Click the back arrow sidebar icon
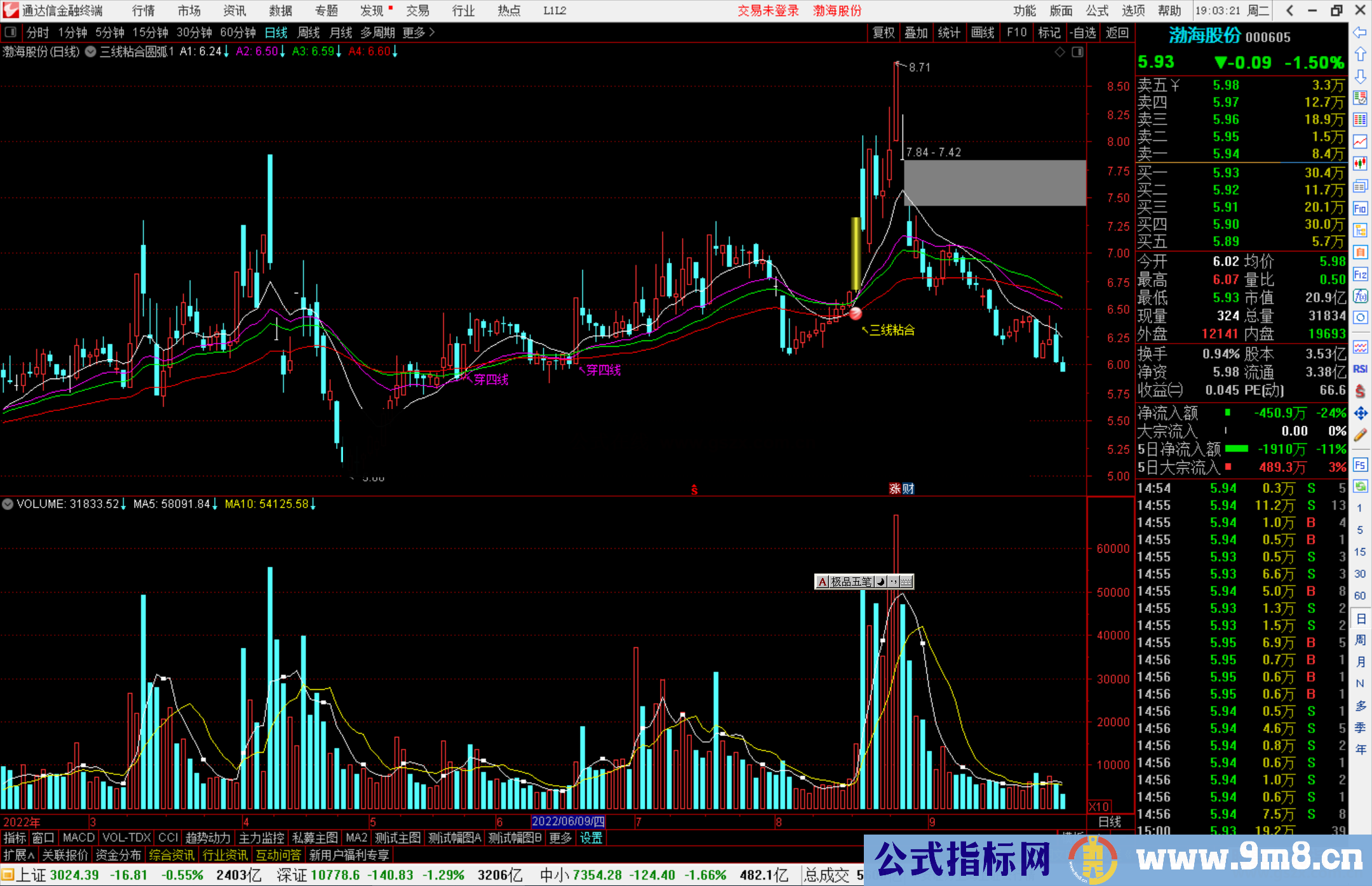The height and width of the screenshot is (886, 1372). 1360,32
